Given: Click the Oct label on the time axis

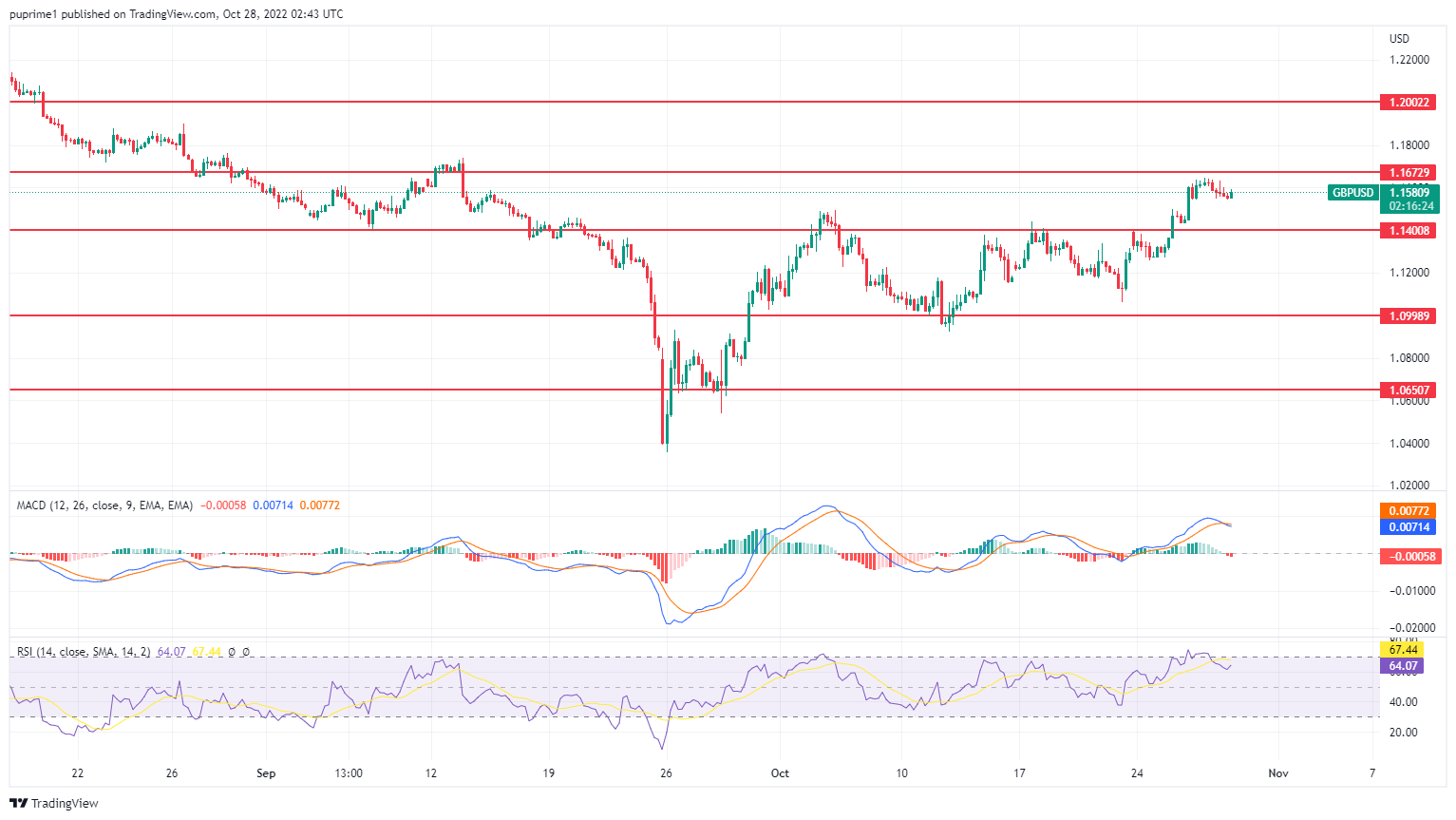Looking at the screenshot, I should (x=780, y=773).
